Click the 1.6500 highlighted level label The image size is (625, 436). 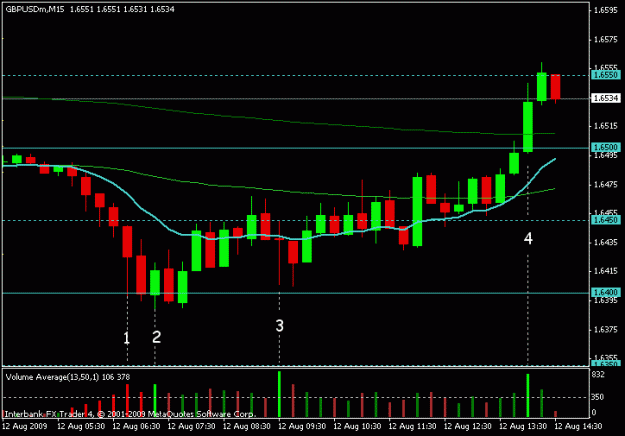[x=606, y=147]
